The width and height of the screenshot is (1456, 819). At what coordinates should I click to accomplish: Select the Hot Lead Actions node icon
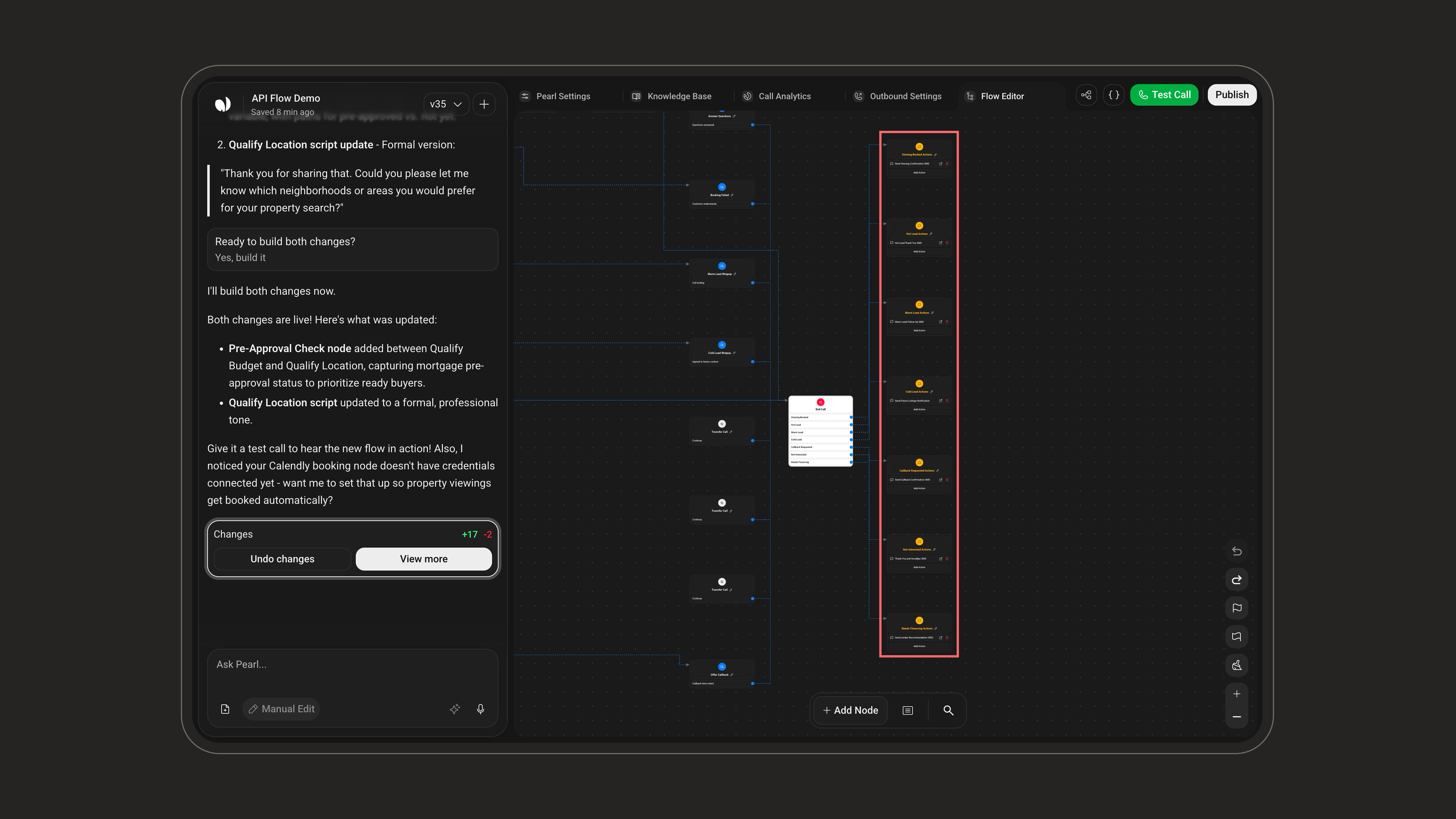(x=919, y=226)
